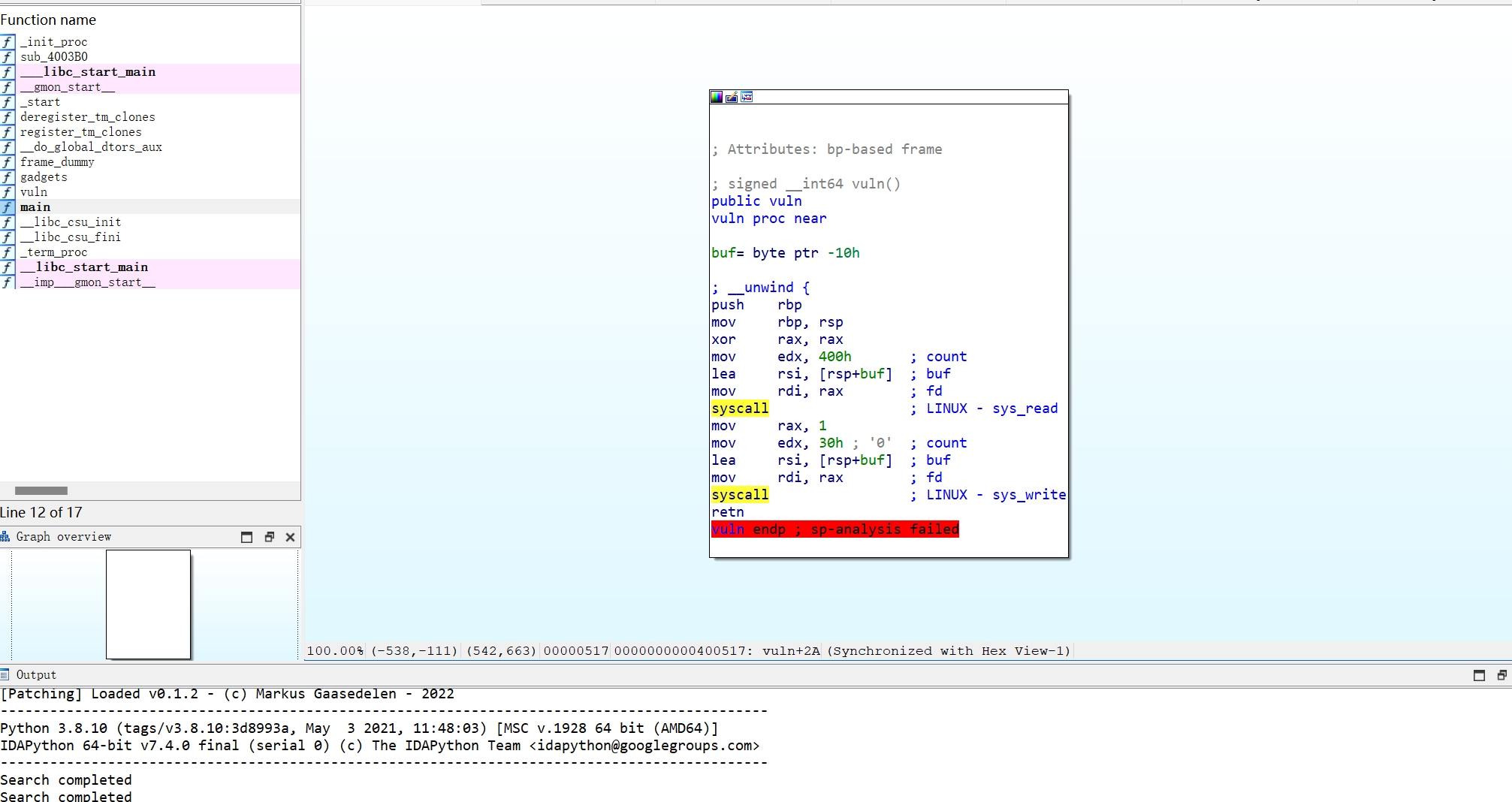Click the '0000000000400517: vuln+2A' status entry
1512x802 pixels.
pyautogui.click(x=717, y=651)
